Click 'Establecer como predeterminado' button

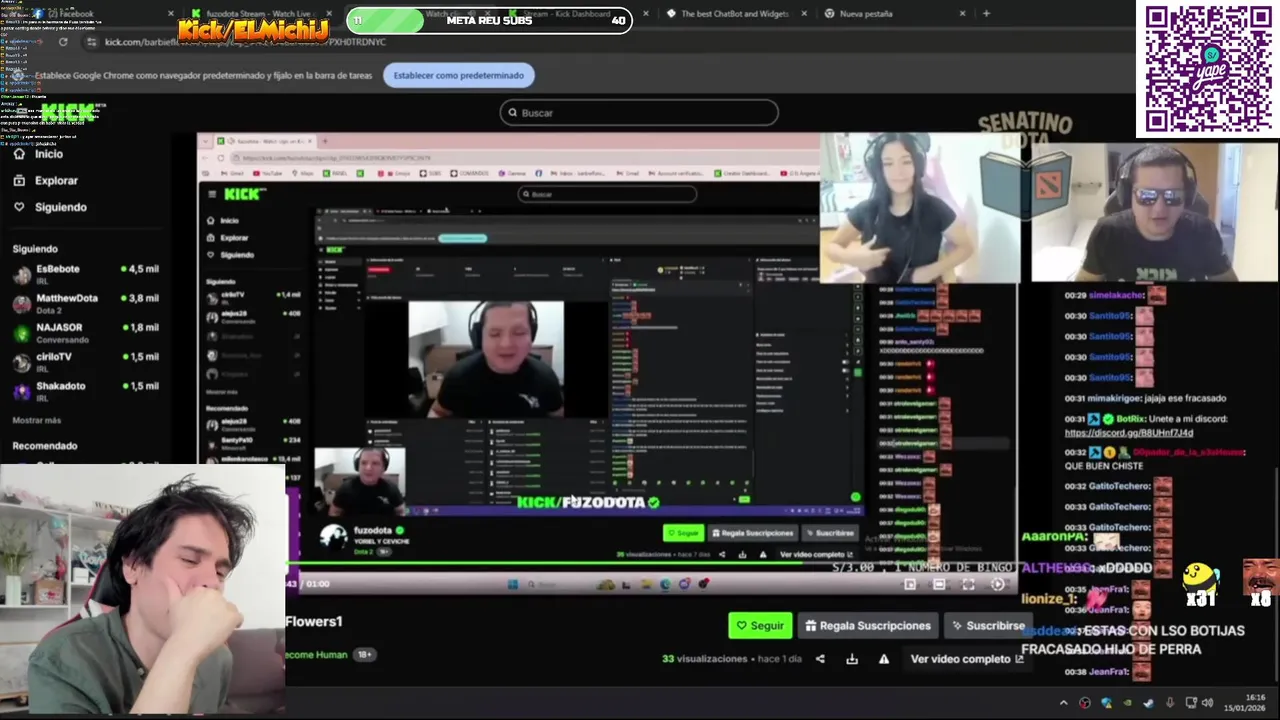[x=458, y=75]
